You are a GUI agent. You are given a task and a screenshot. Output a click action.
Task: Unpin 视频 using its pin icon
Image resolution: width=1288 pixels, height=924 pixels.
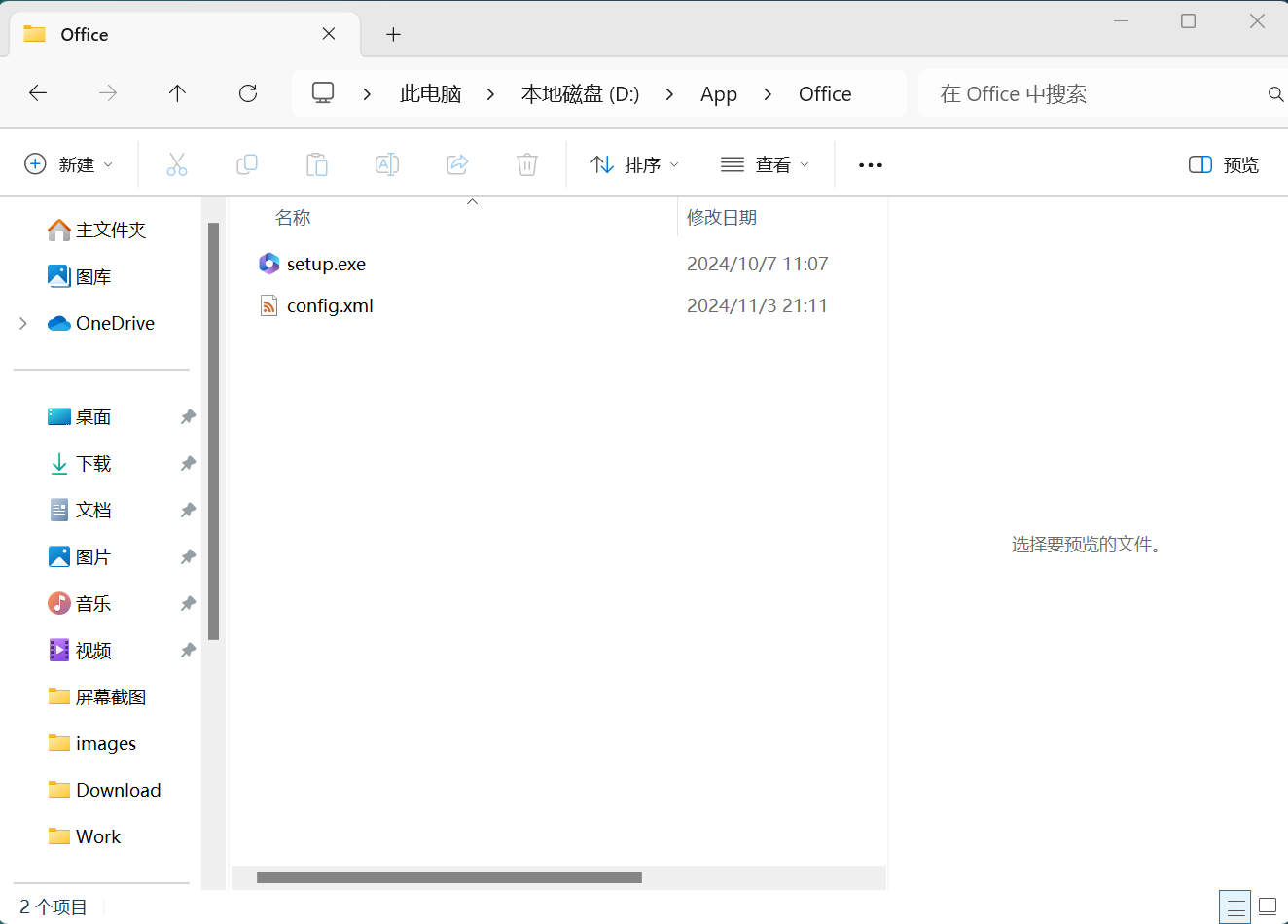coord(188,650)
